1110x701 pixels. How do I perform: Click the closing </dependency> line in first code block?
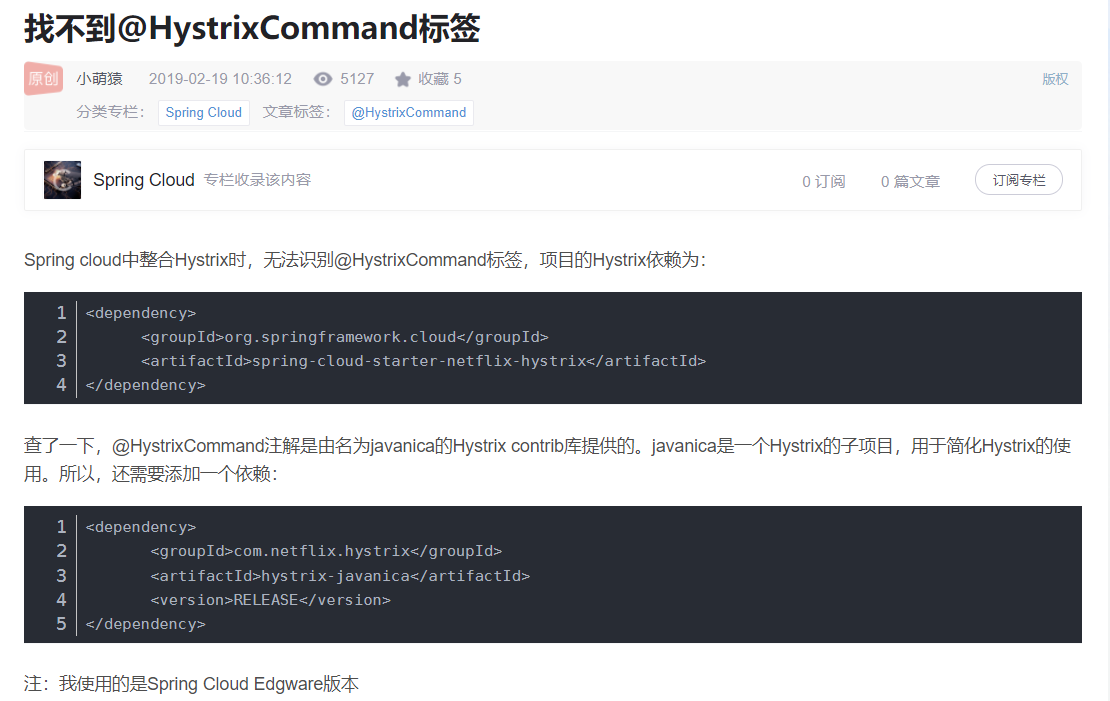pos(145,385)
